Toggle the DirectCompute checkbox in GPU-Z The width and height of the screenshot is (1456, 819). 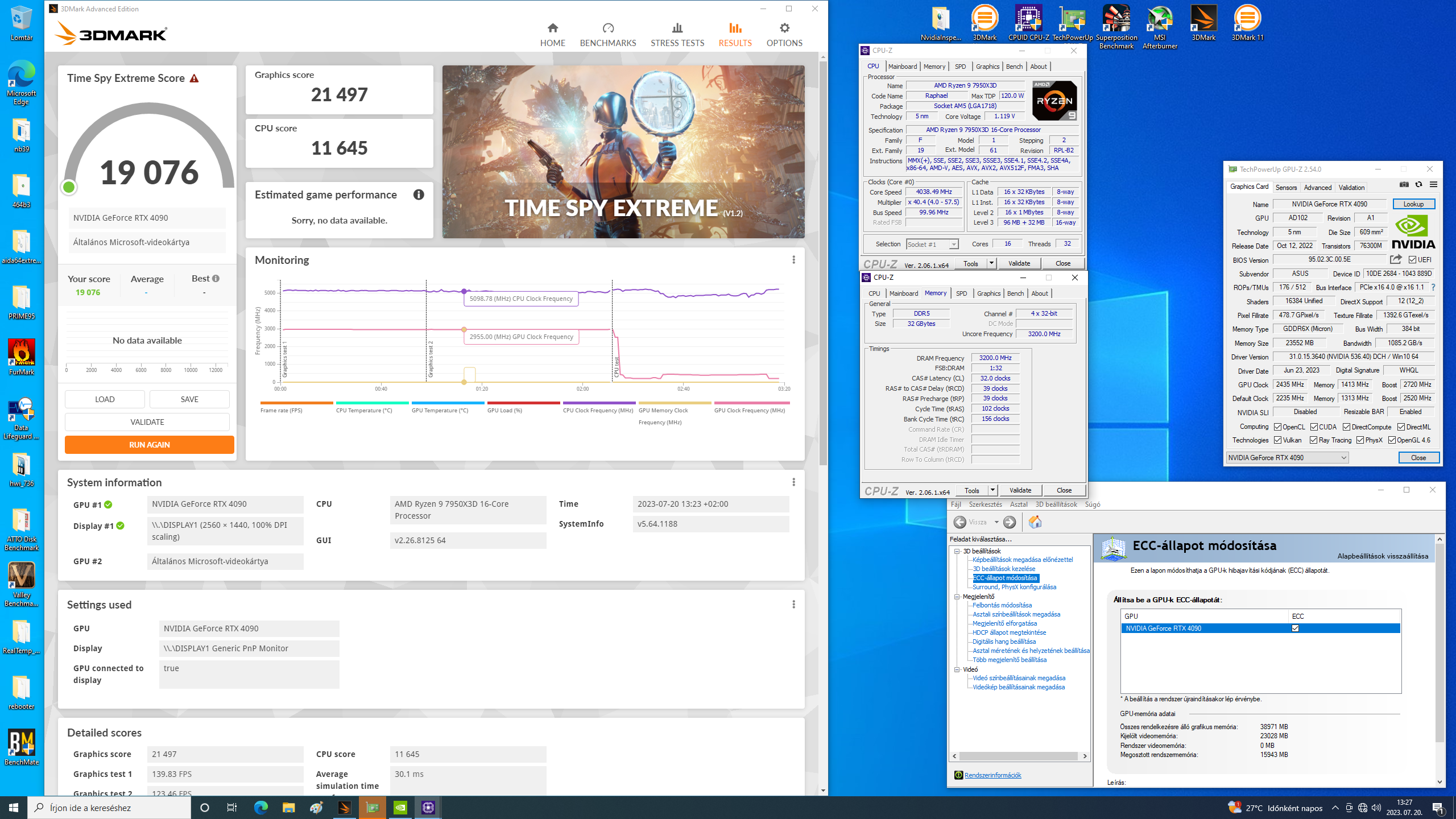click(x=1346, y=427)
